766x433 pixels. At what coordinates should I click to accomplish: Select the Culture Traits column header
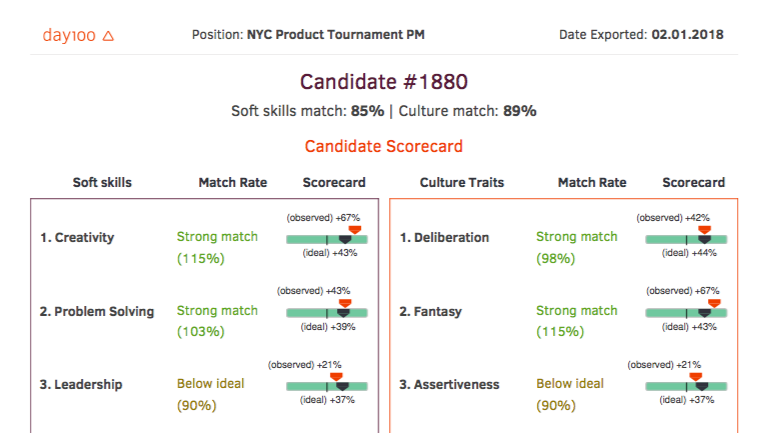point(462,183)
